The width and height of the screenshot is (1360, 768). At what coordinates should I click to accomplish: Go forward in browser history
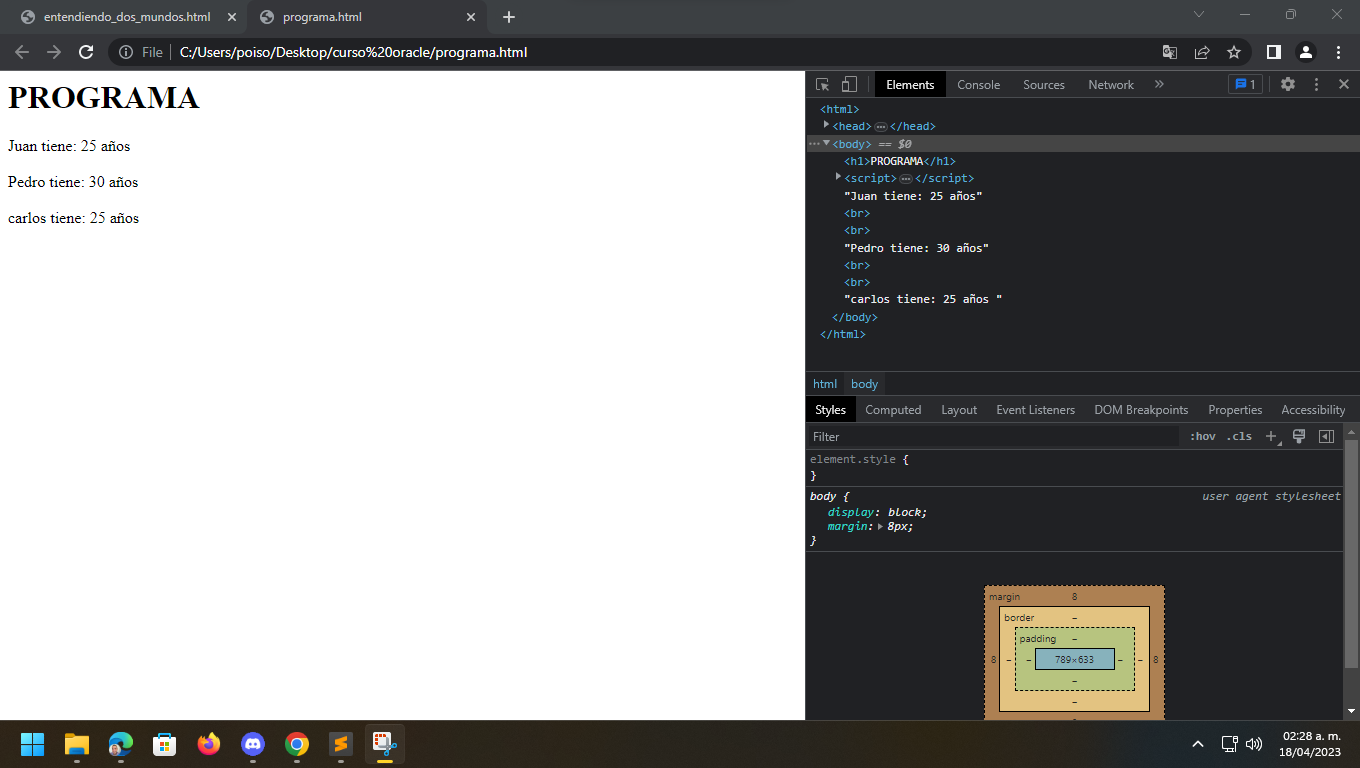click(54, 52)
